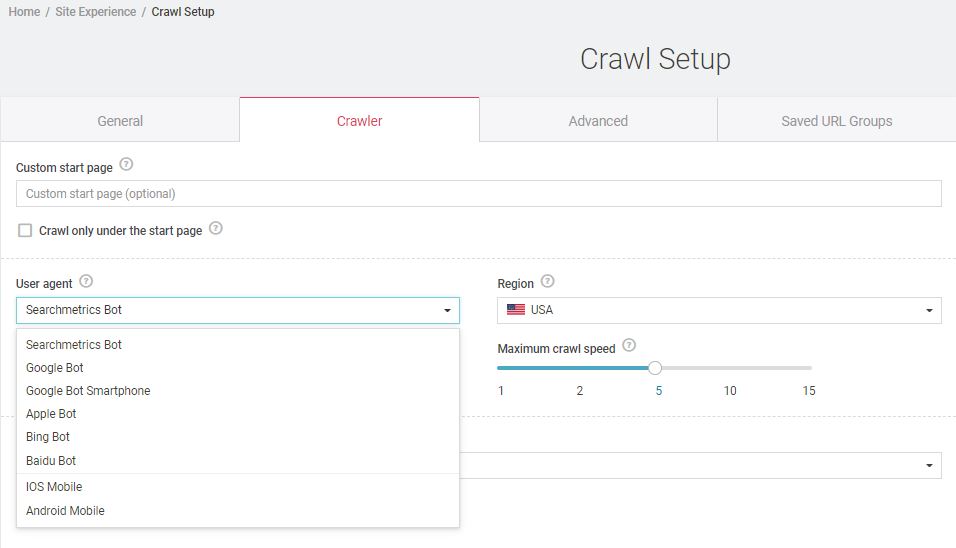
Task: Enable Crawl only under the start page checkbox
Action: click(25, 230)
